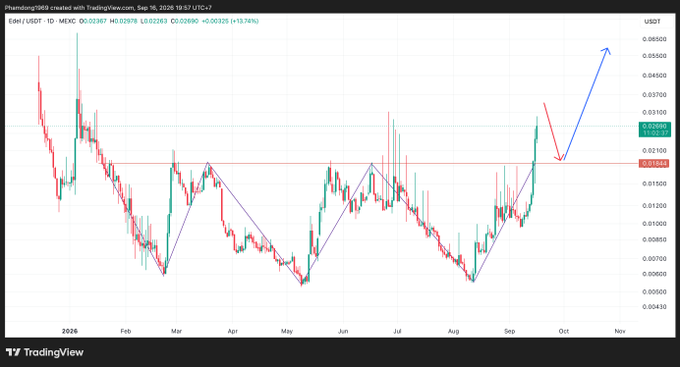
Task: Click the 0.02100 price axis label
Action: pos(654,151)
